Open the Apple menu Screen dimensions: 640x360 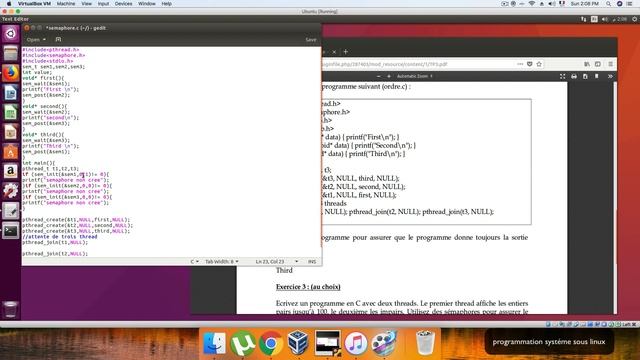tap(9, 4)
